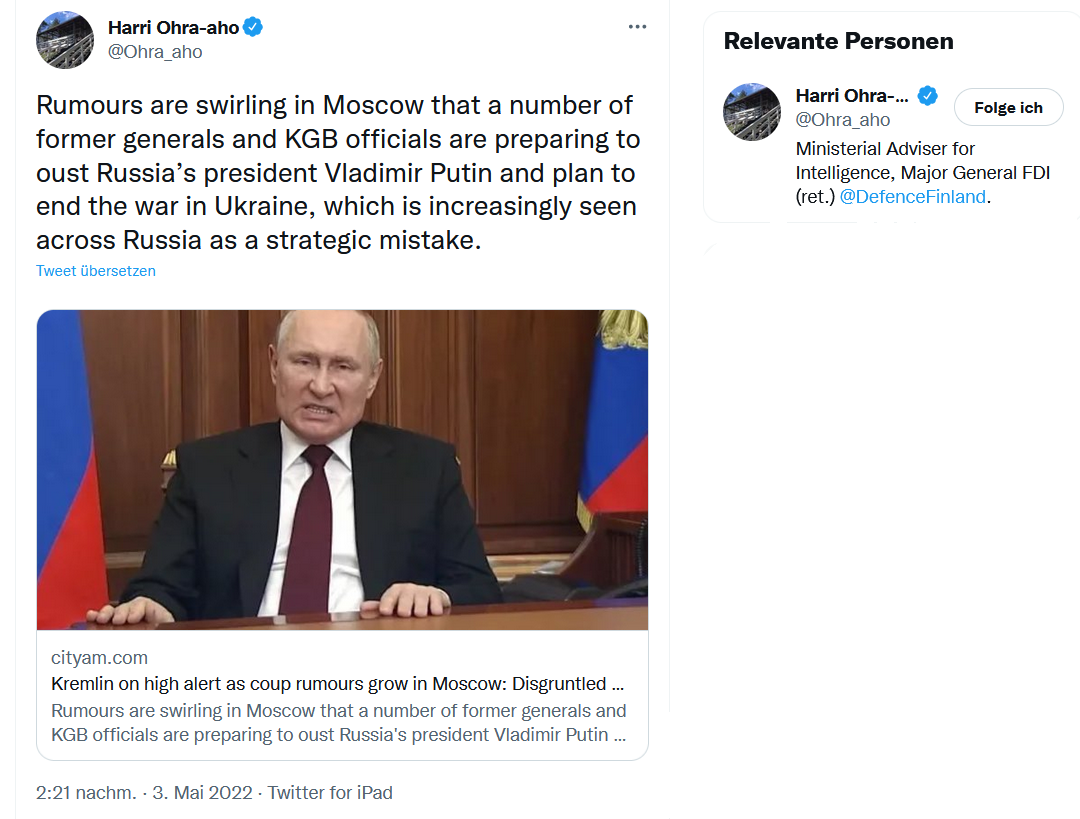Click the sidebar name 'Harri Ohra-...'
The width and height of the screenshot is (1080, 819).
tap(852, 96)
